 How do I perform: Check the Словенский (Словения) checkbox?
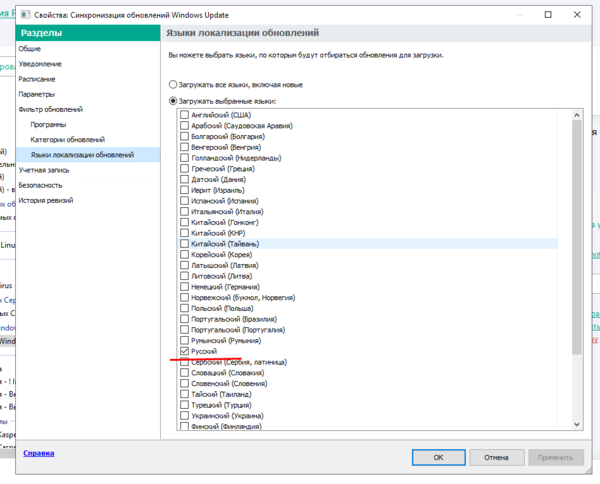pyautogui.click(x=184, y=383)
